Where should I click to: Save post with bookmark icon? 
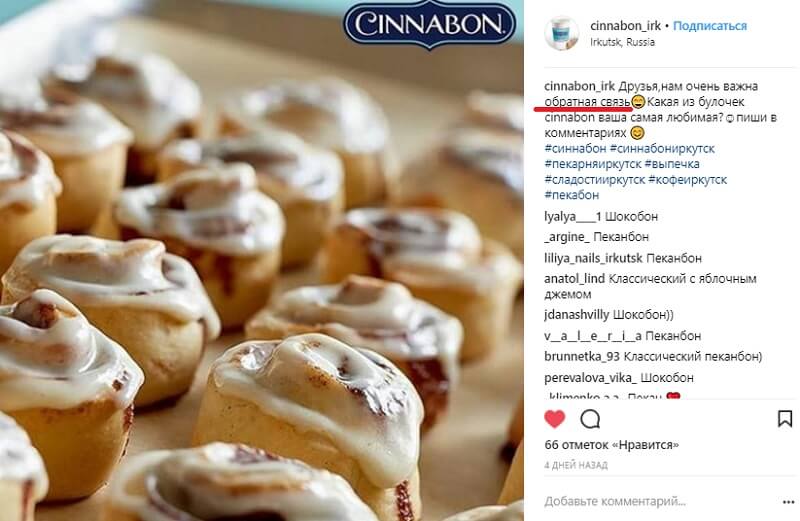[x=785, y=419]
